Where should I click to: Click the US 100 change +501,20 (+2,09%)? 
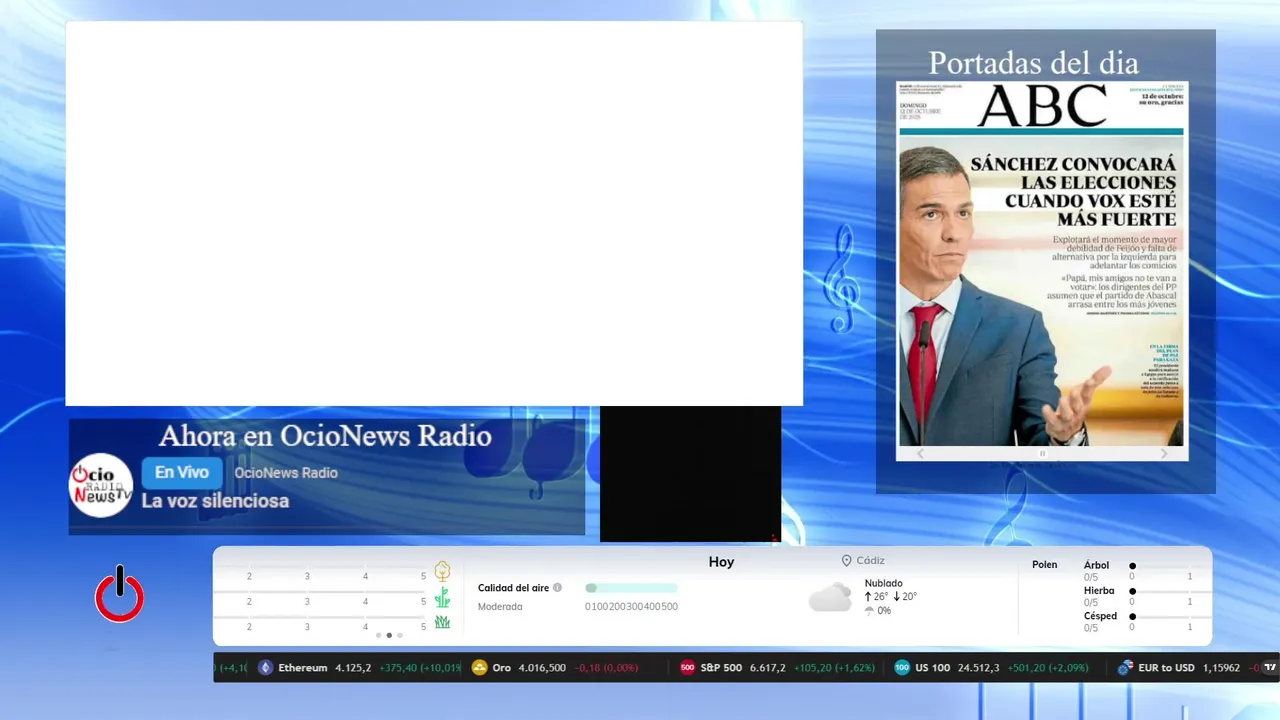coord(1048,668)
